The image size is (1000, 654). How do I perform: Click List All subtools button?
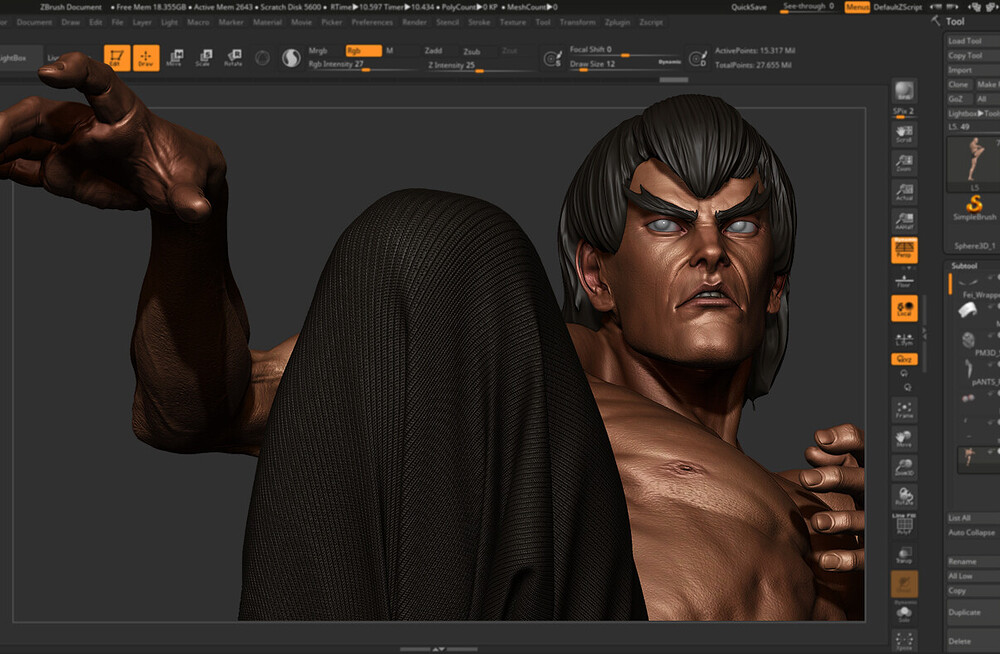pyautogui.click(x=972, y=517)
